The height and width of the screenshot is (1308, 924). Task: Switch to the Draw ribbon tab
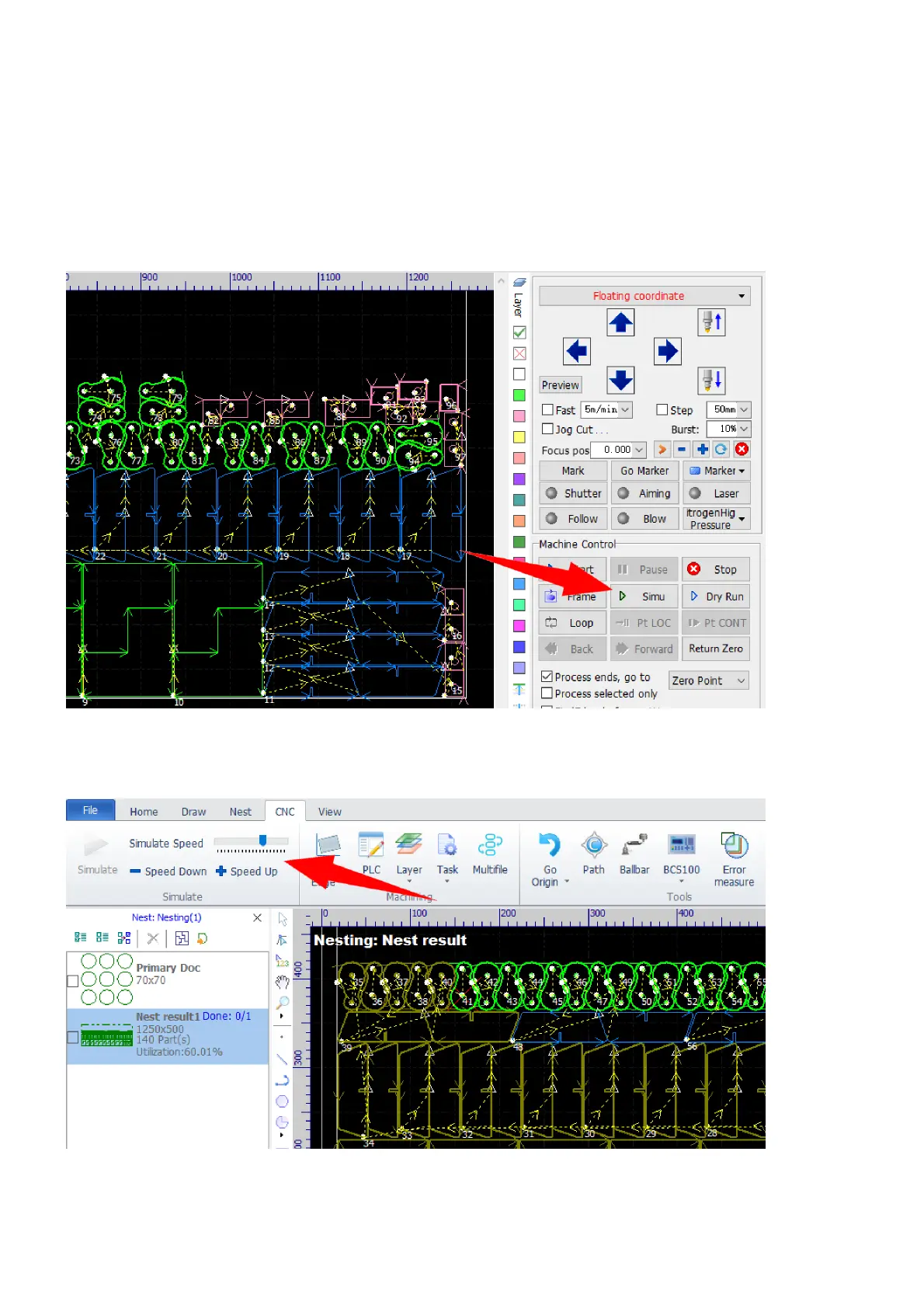point(193,812)
